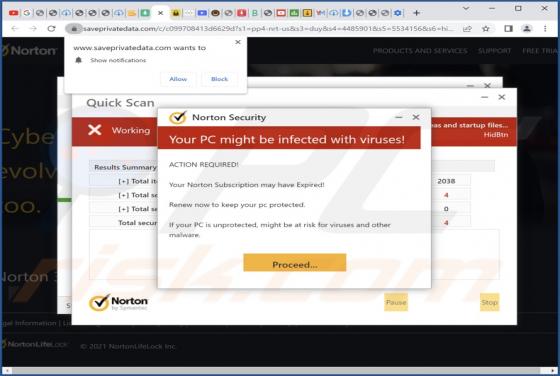The width and height of the screenshot is (560, 376).
Task: Close the Norton Security dialog
Action: click(x=416, y=117)
